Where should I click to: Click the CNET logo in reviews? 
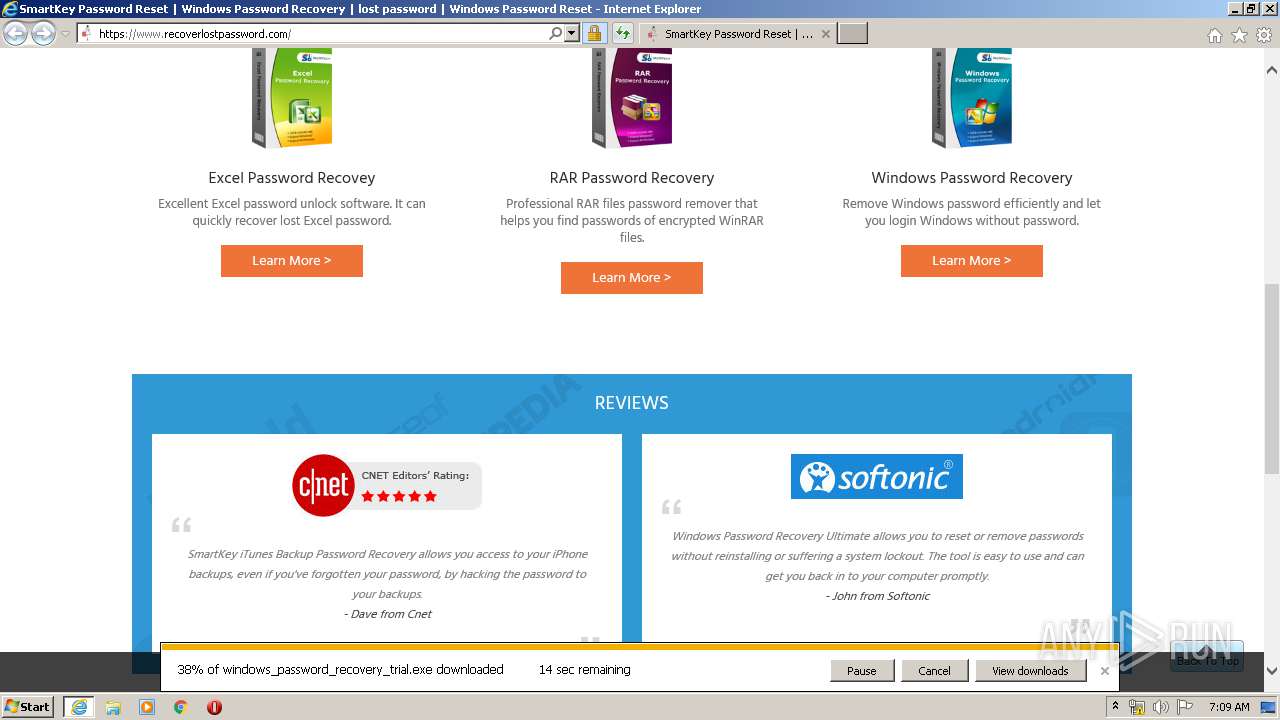click(323, 485)
